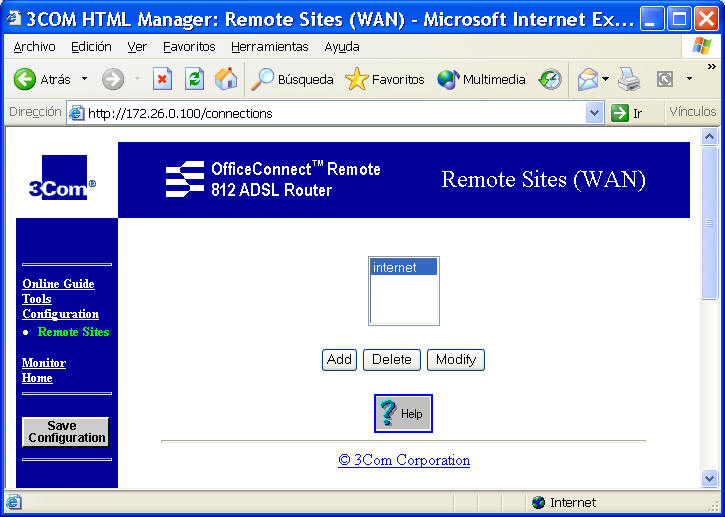Select the internet entry in list
This screenshot has height=517, width=725.
[x=404, y=267]
